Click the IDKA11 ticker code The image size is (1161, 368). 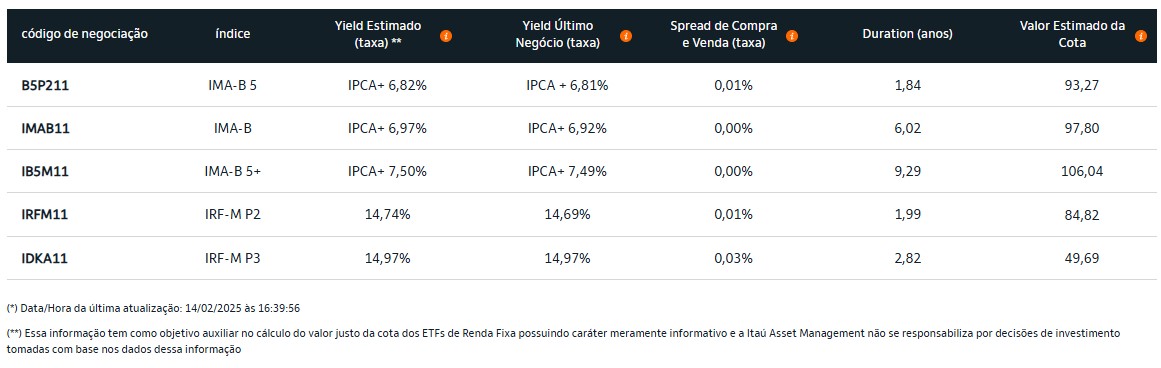click(x=45, y=258)
